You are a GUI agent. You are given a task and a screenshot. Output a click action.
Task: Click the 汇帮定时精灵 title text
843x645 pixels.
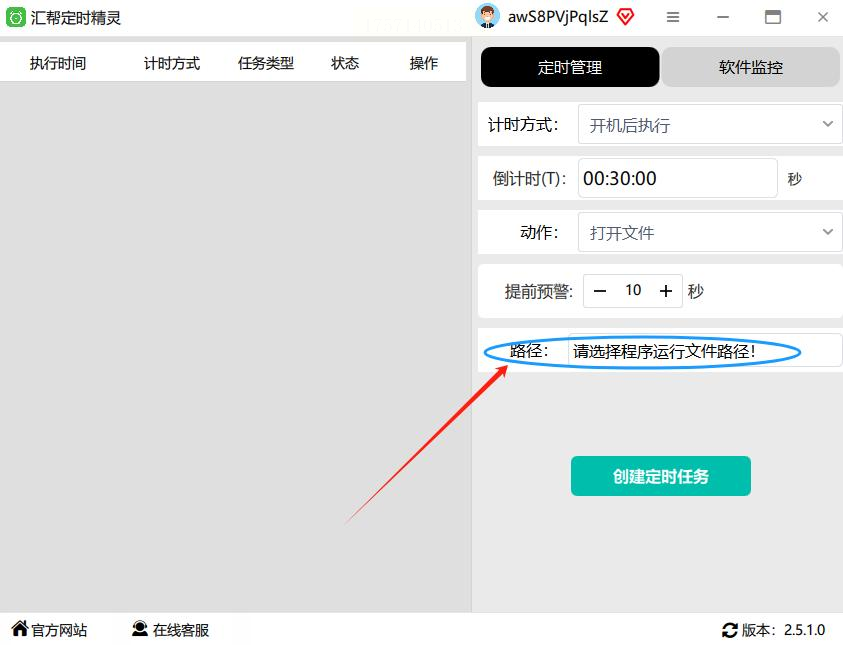tap(76, 18)
